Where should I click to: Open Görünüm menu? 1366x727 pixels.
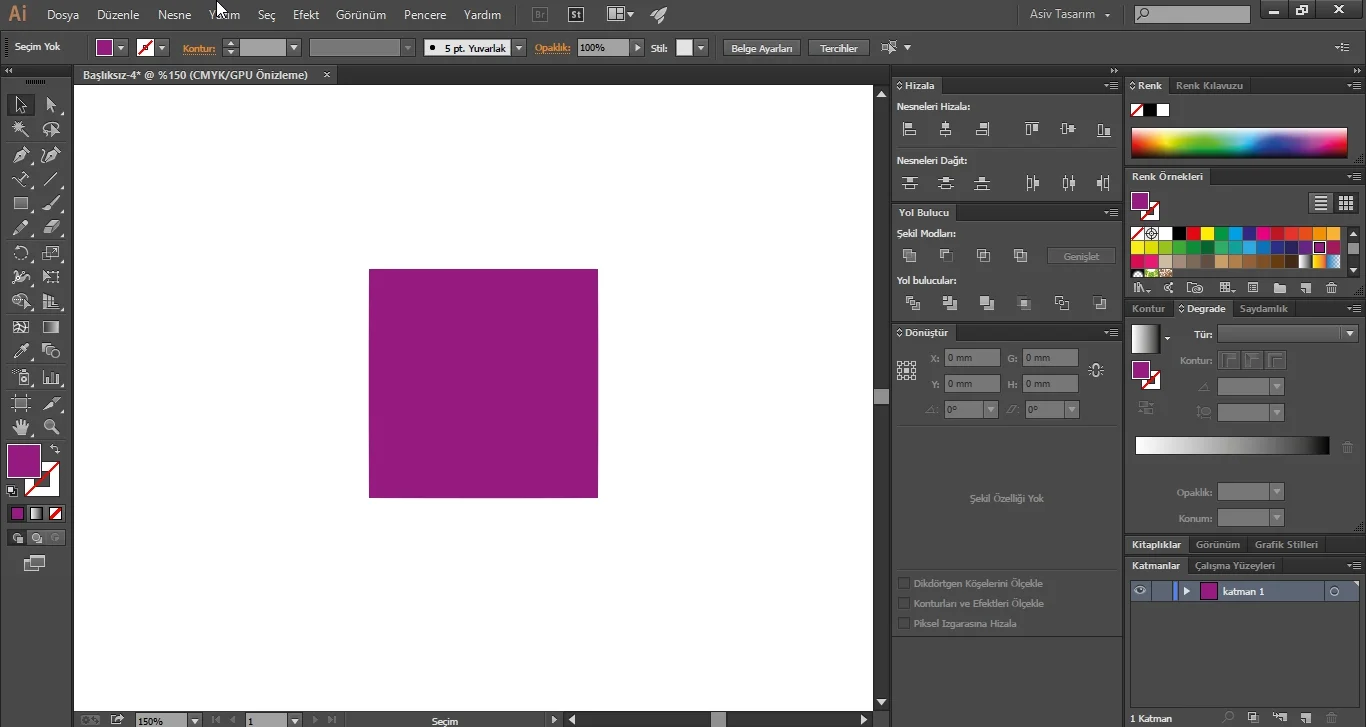(x=361, y=15)
